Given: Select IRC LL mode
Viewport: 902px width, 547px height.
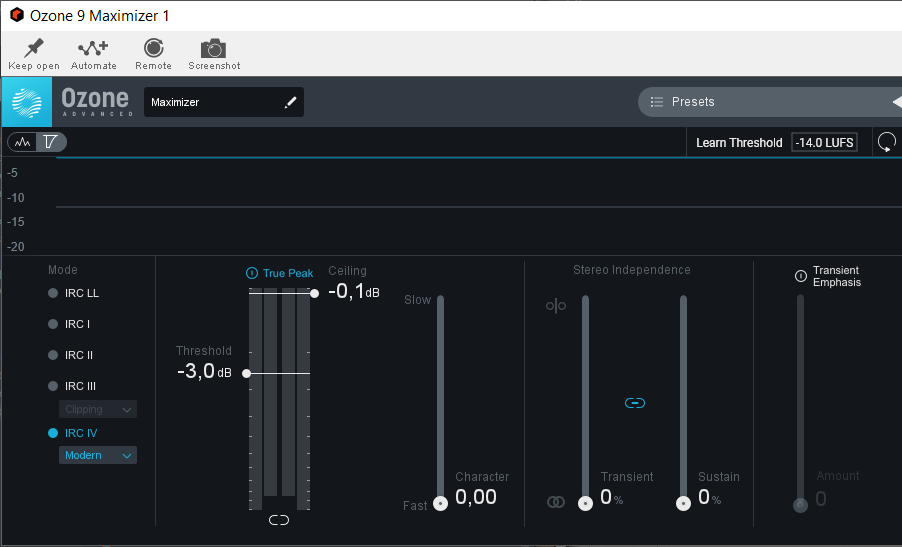Looking at the screenshot, I should [x=74, y=293].
